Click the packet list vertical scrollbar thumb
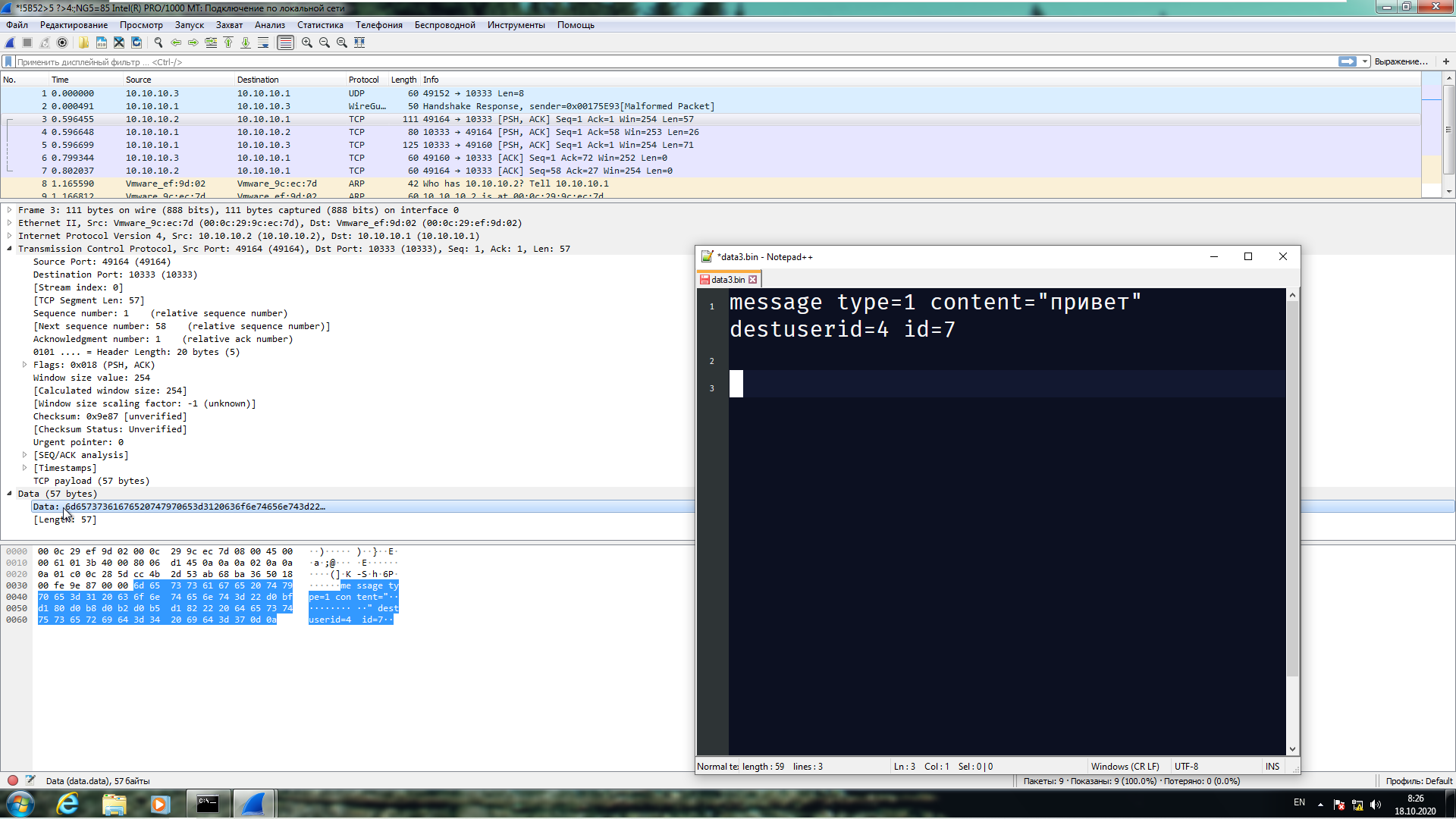Image resolution: width=1456 pixels, height=819 pixels. [1448, 129]
